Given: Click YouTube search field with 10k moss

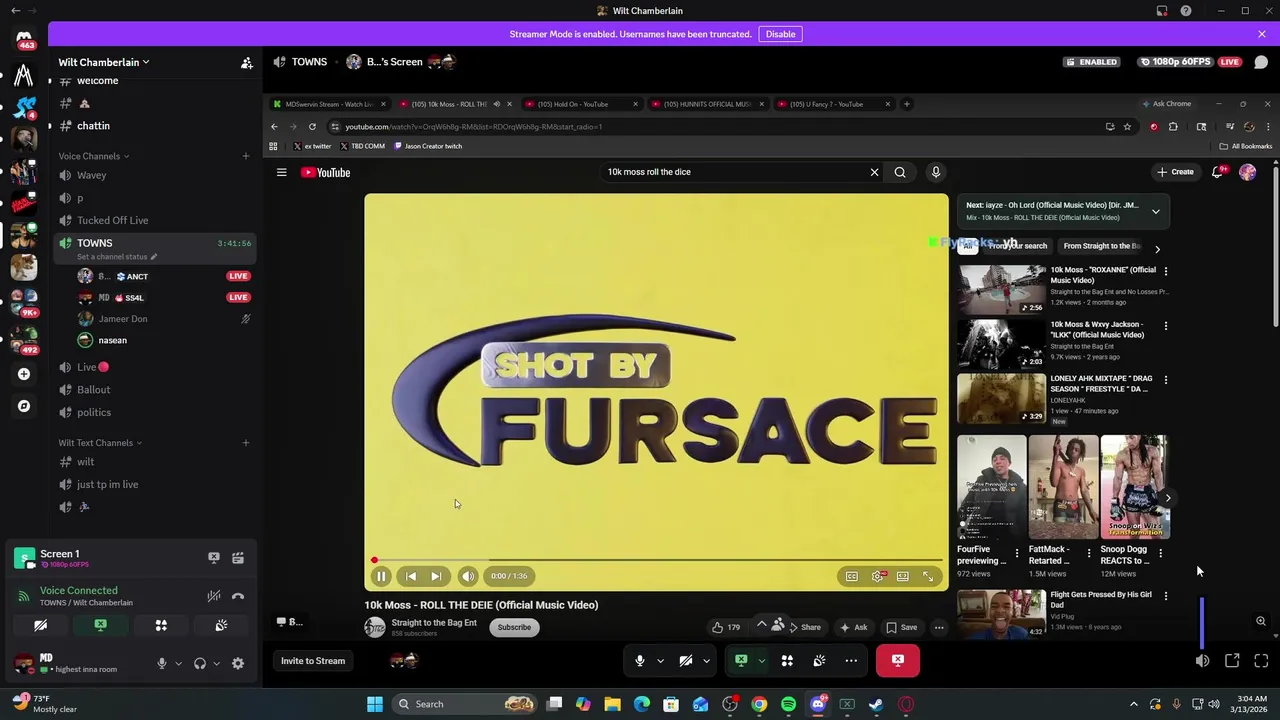Looking at the screenshot, I should (x=735, y=172).
